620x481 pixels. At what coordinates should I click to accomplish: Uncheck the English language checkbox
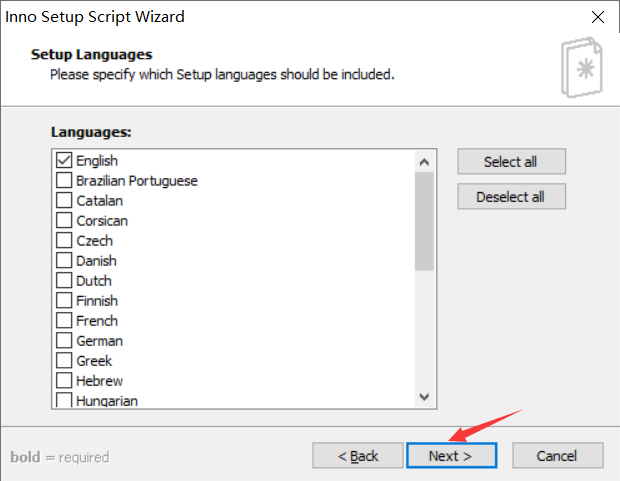pyautogui.click(x=64, y=160)
